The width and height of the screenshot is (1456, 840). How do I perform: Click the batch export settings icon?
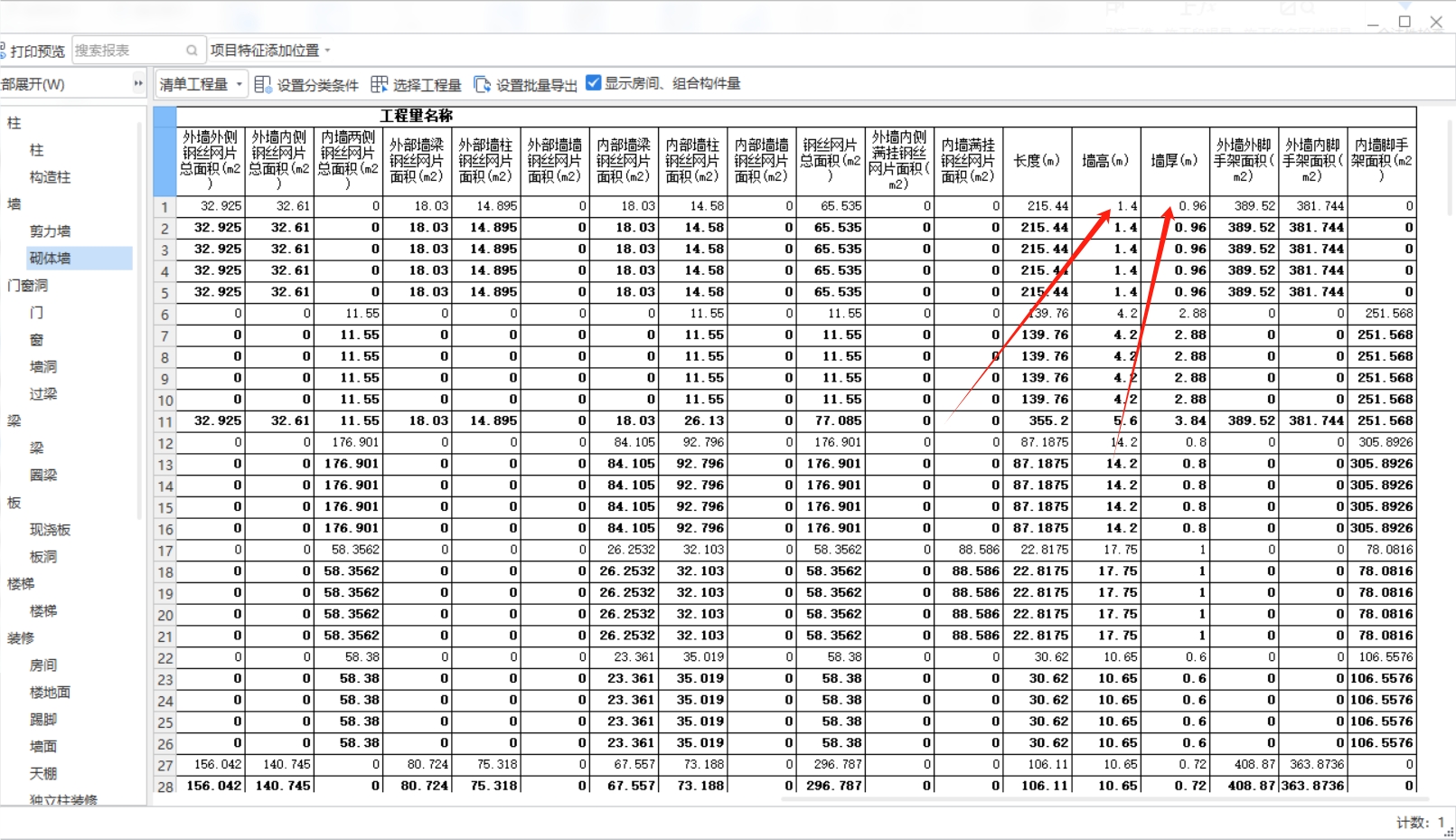click(483, 84)
